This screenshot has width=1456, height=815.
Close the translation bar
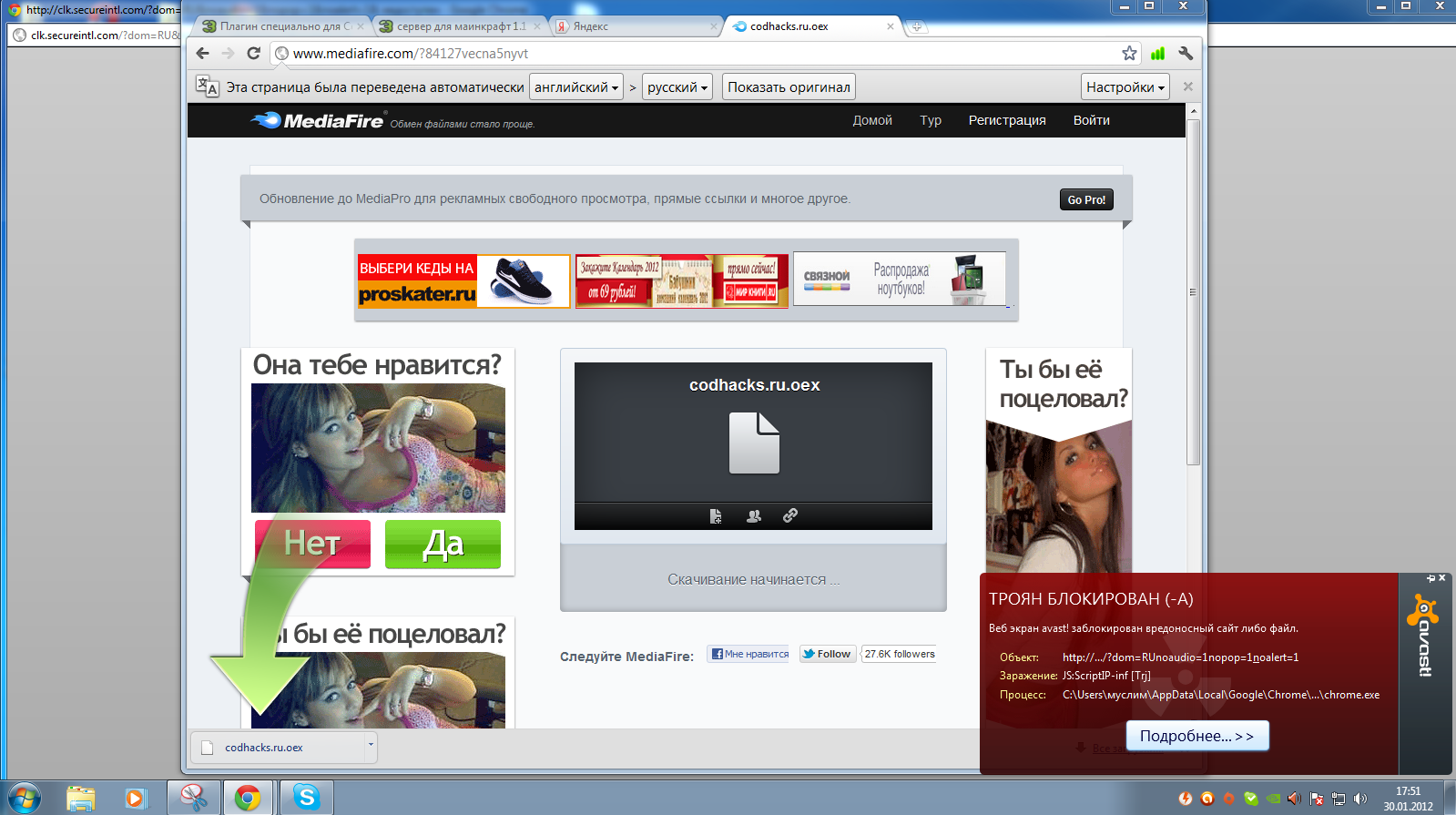click(x=1187, y=87)
